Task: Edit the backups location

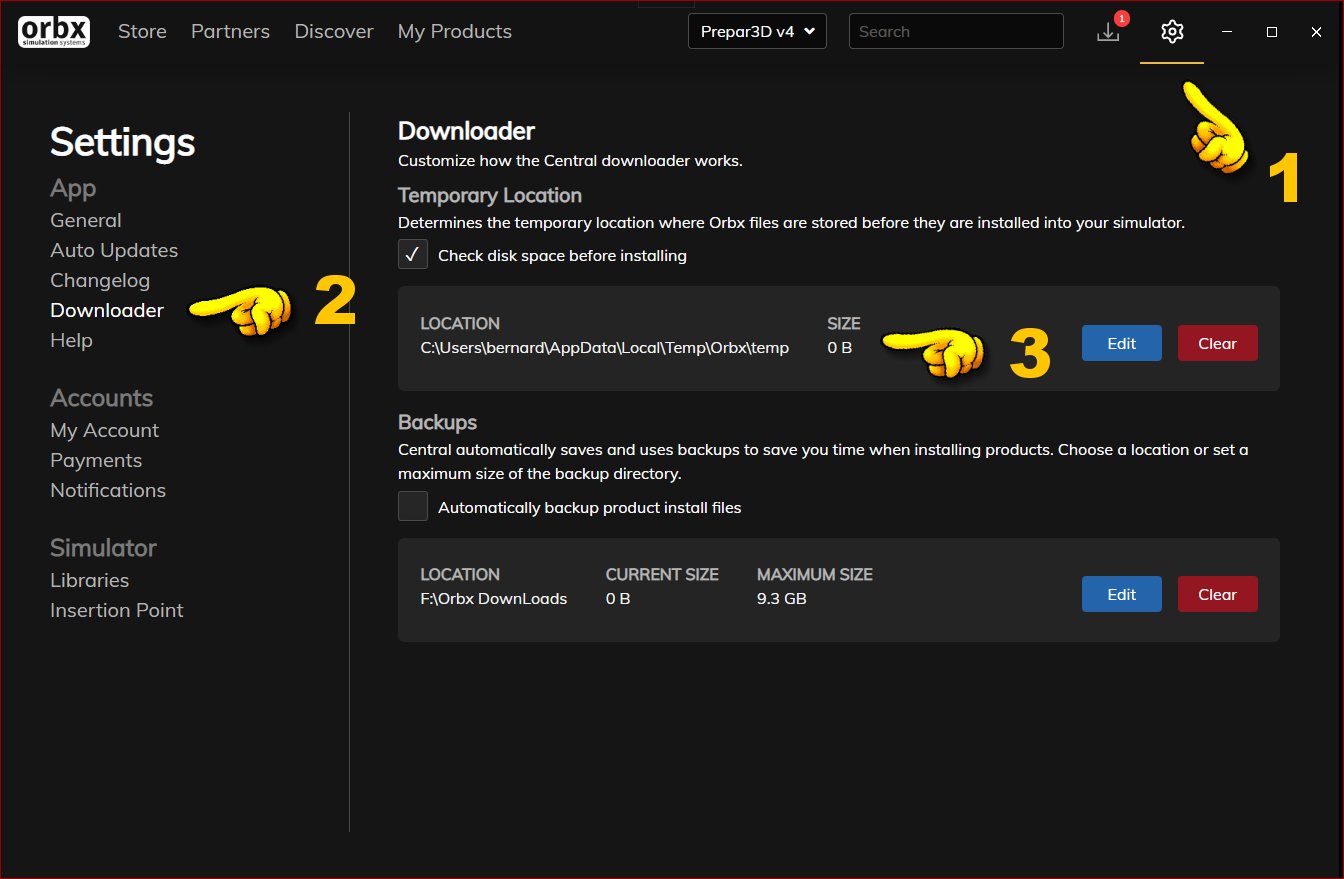Action: pyautogui.click(x=1122, y=594)
